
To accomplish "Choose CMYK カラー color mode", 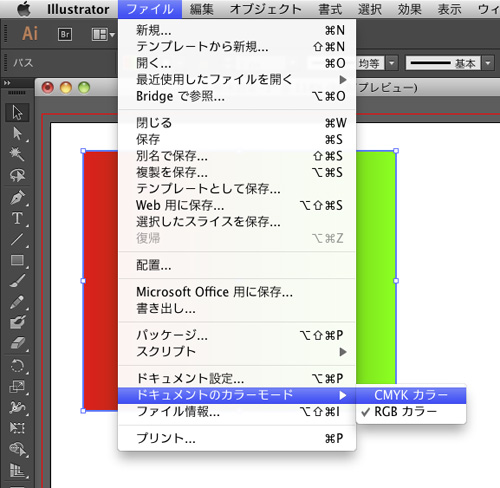I will (411, 395).
